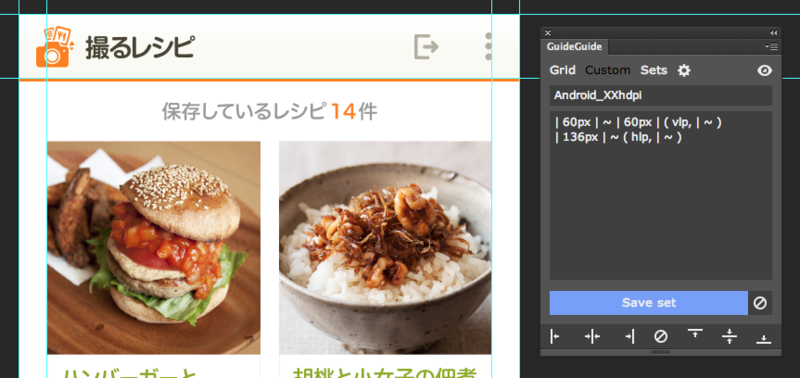
Task: Cancel set editing with the circle-slash button beside Save set
Action: 760,303
